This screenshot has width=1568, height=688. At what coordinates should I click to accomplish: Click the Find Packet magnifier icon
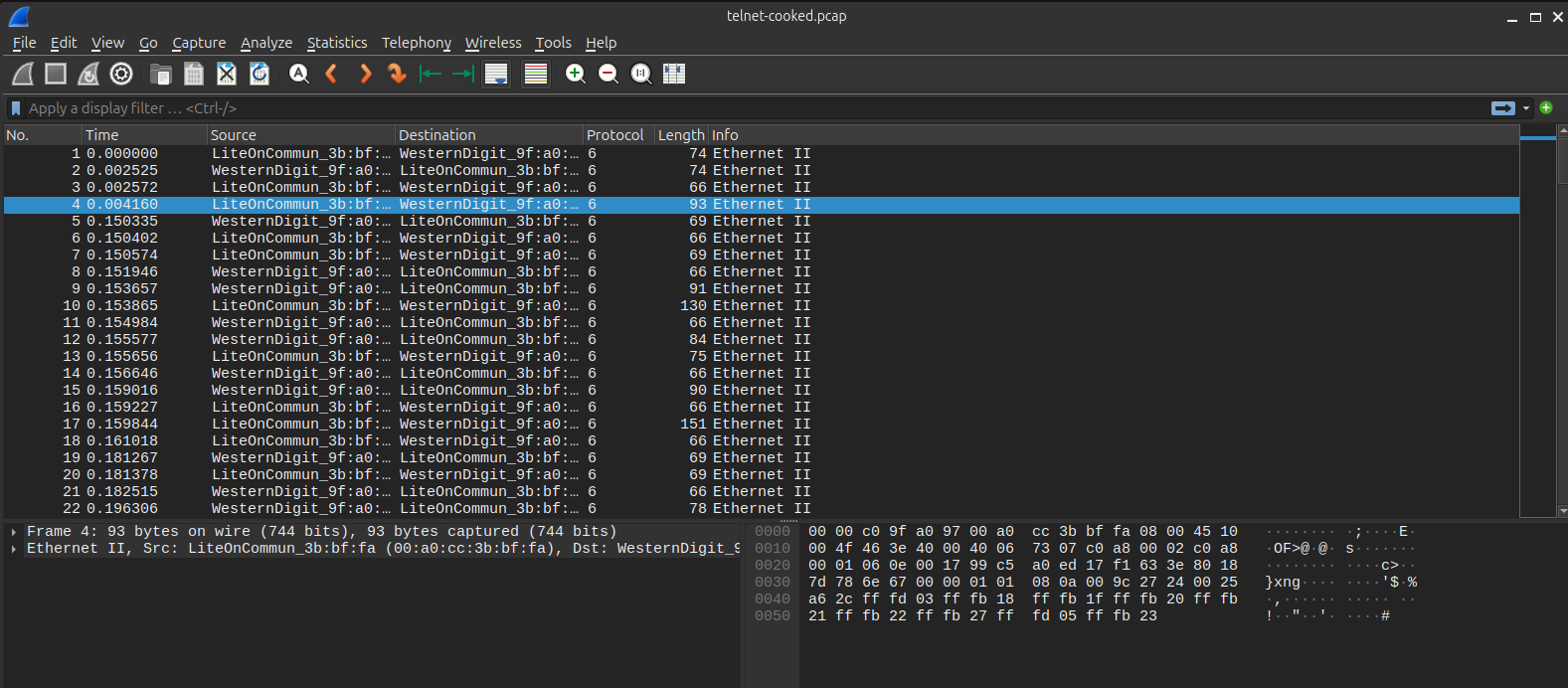pyautogui.click(x=298, y=74)
